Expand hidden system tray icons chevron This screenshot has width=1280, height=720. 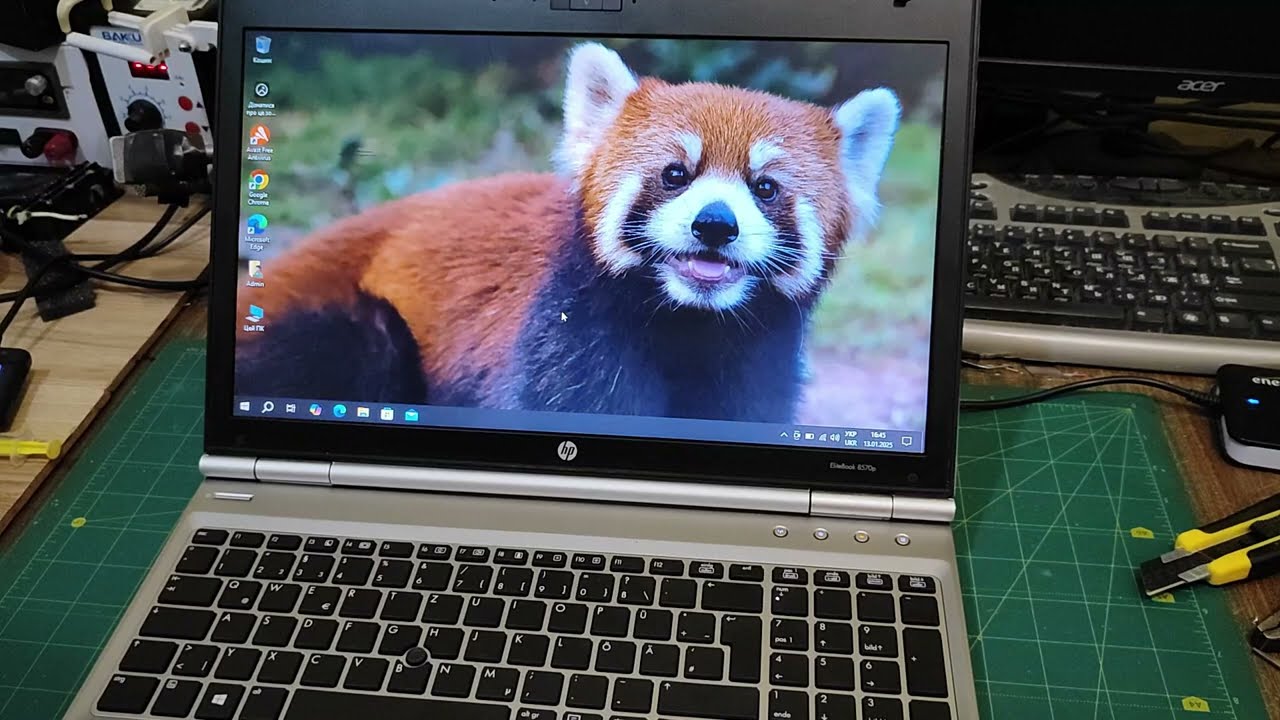784,435
